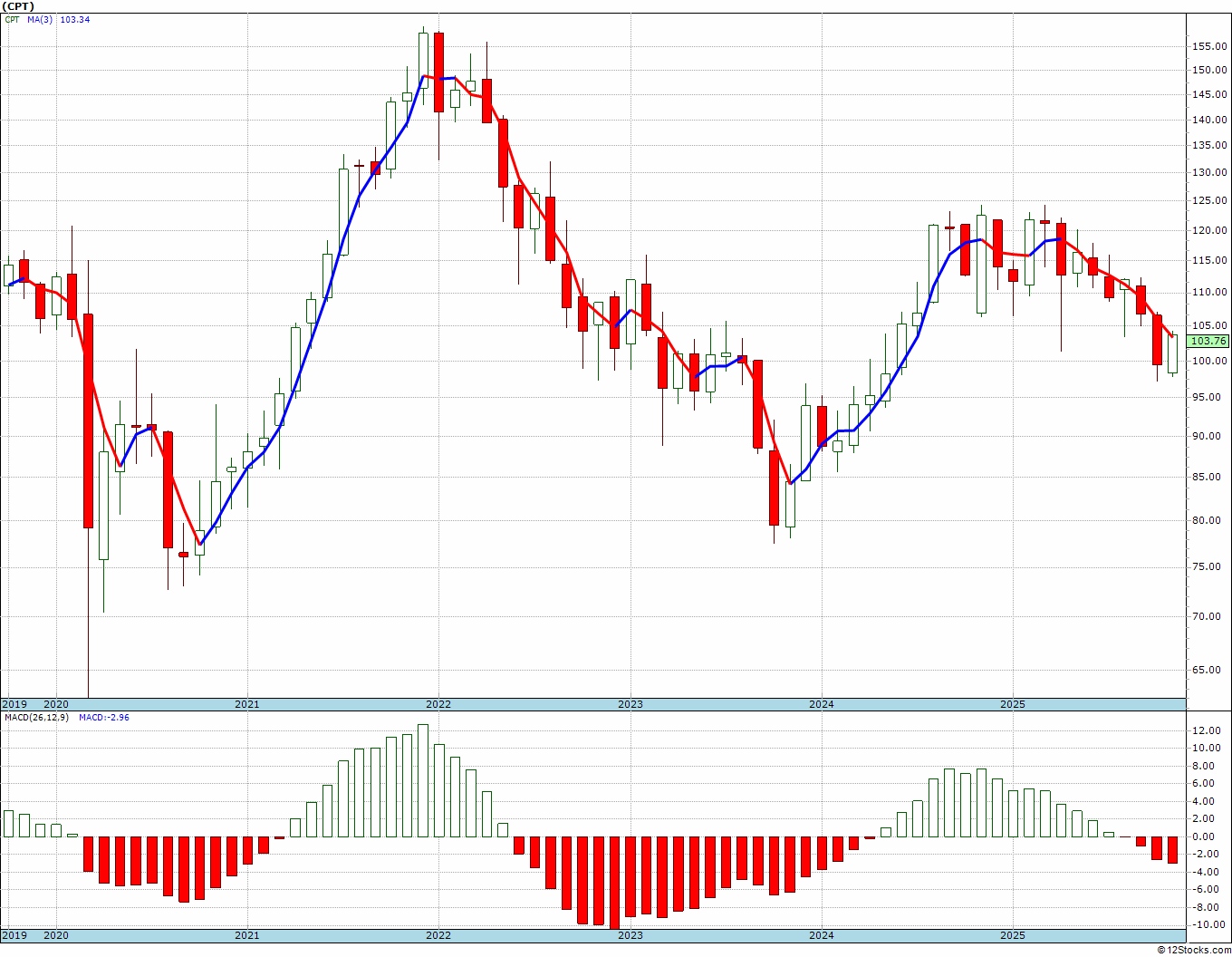Click 2021 on the price chart time axis
The width and height of the screenshot is (1232, 957).
tap(247, 704)
